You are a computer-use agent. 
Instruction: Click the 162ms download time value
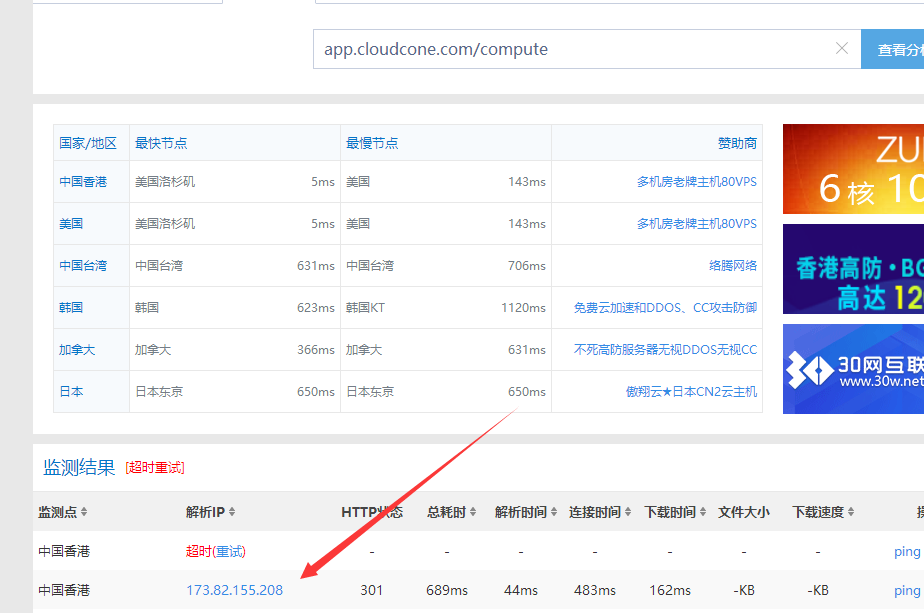click(x=670, y=590)
